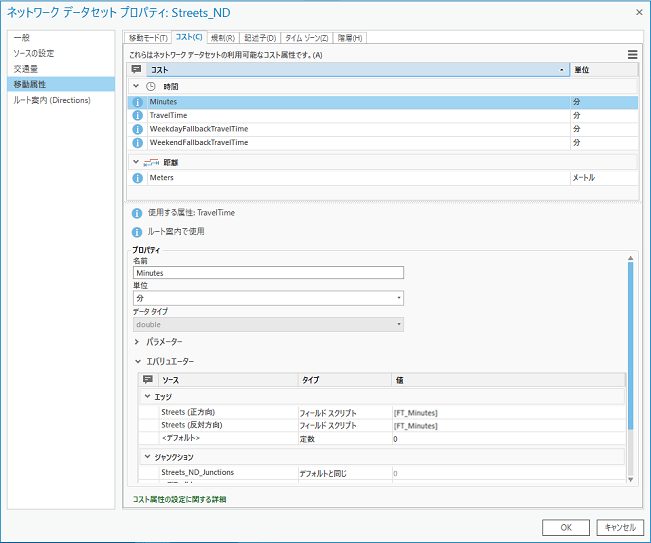The height and width of the screenshot is (543, 651).
Task: Click the info icon beside Meters row
Action: pos(137,177)
